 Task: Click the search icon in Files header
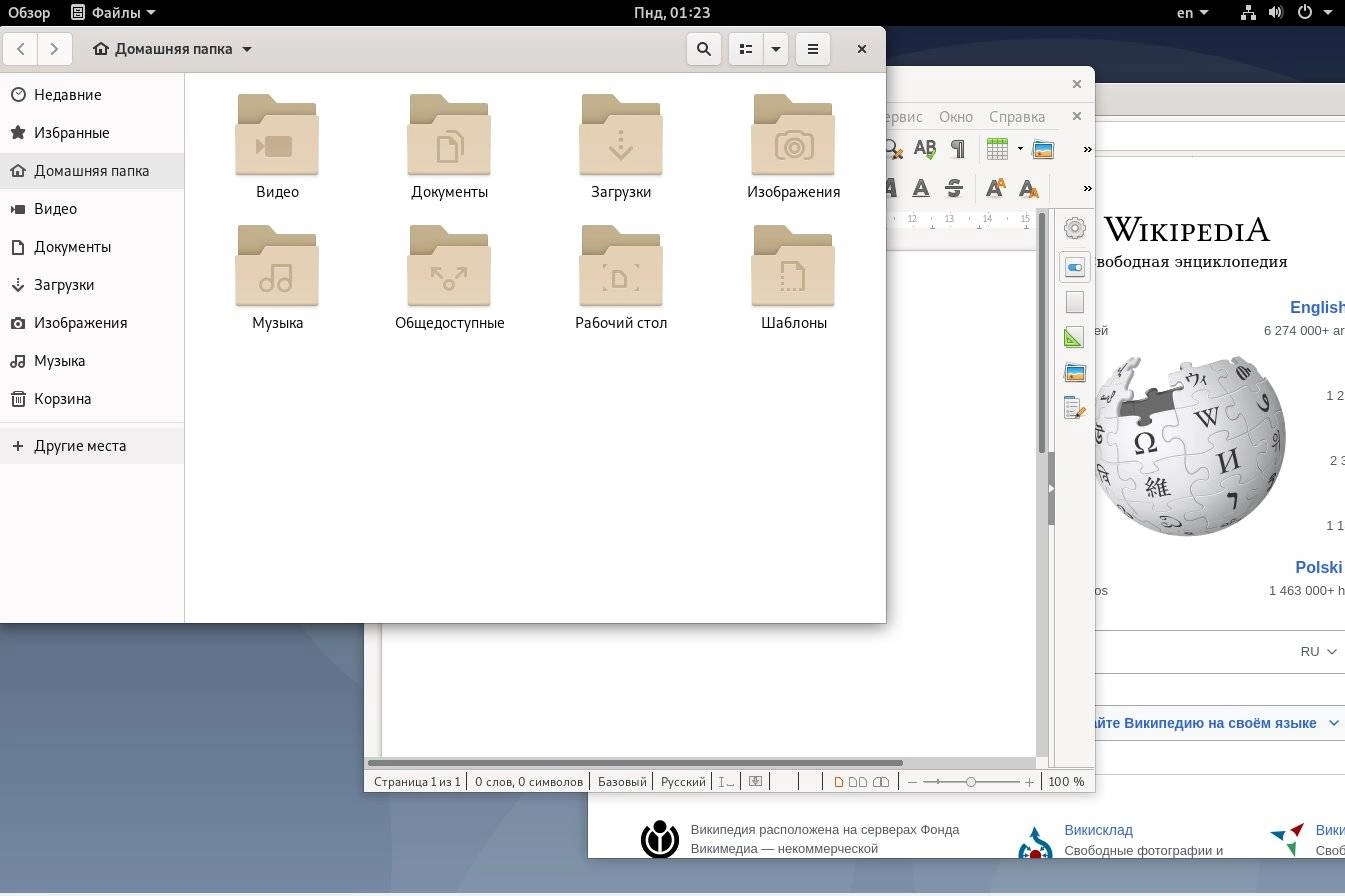pyautogui.click(x=704, y=48)
